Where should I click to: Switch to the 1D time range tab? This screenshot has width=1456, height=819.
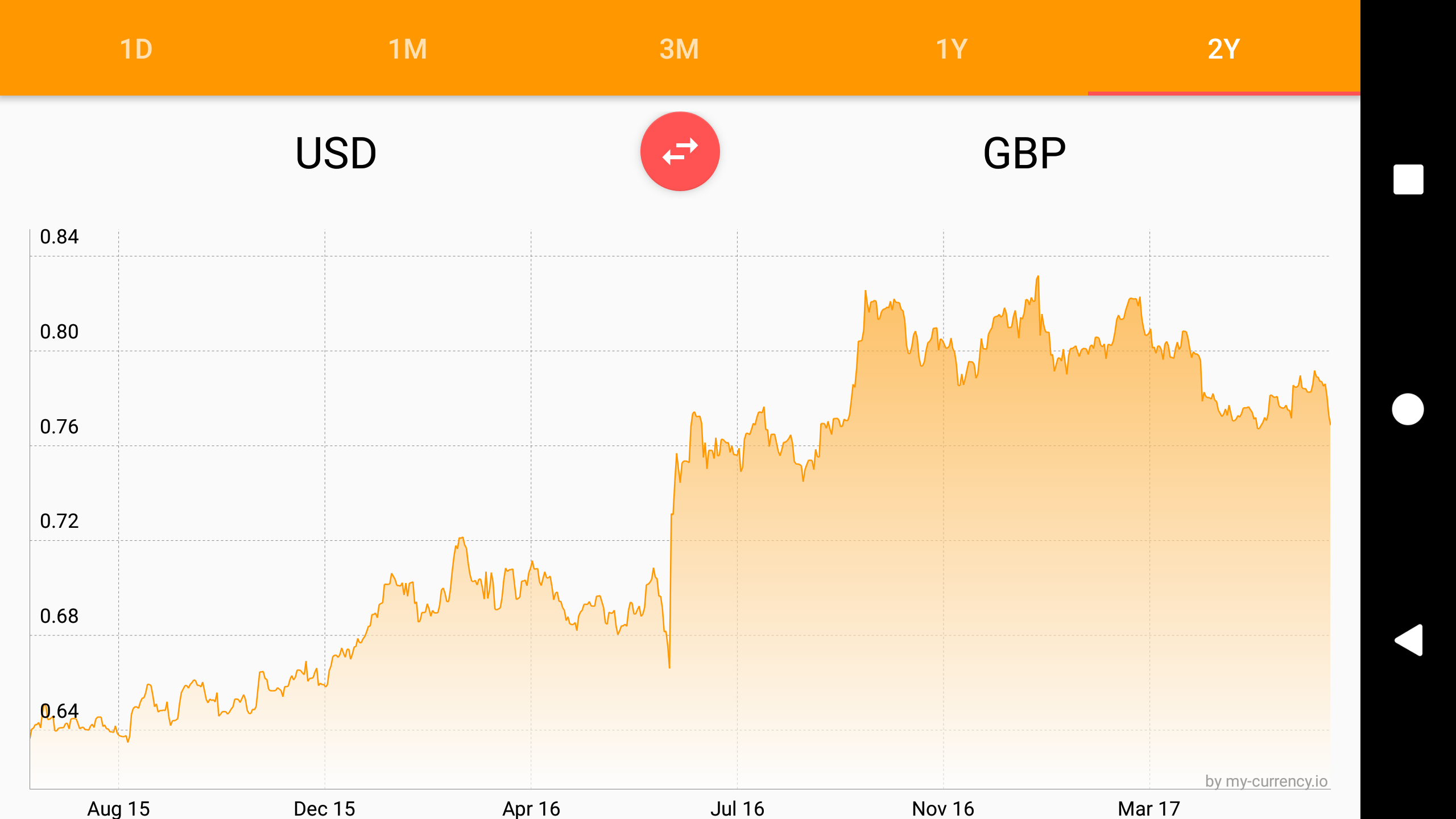coord(136,48)
